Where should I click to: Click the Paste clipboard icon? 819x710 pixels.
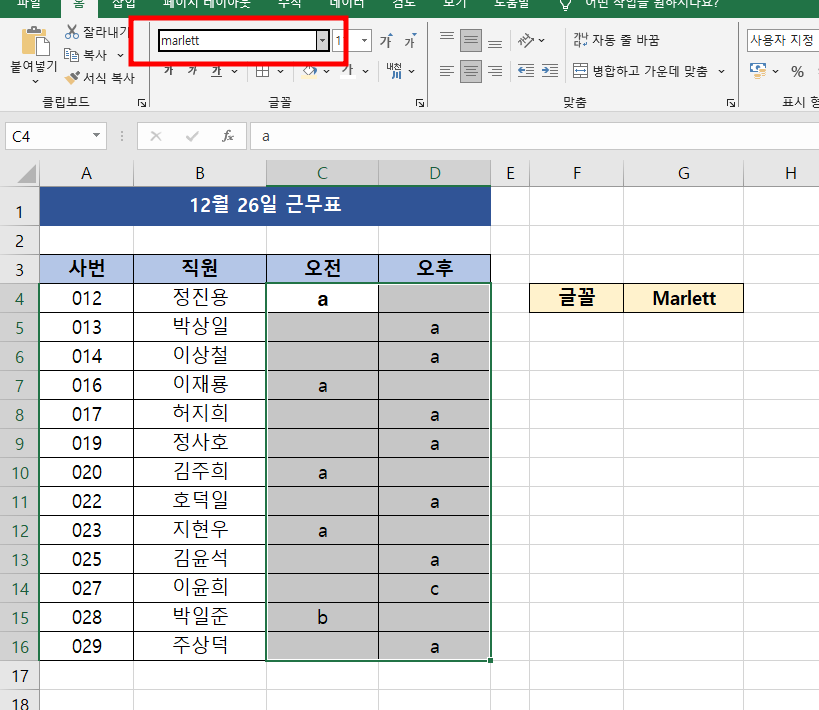click(x=36, y=41)
